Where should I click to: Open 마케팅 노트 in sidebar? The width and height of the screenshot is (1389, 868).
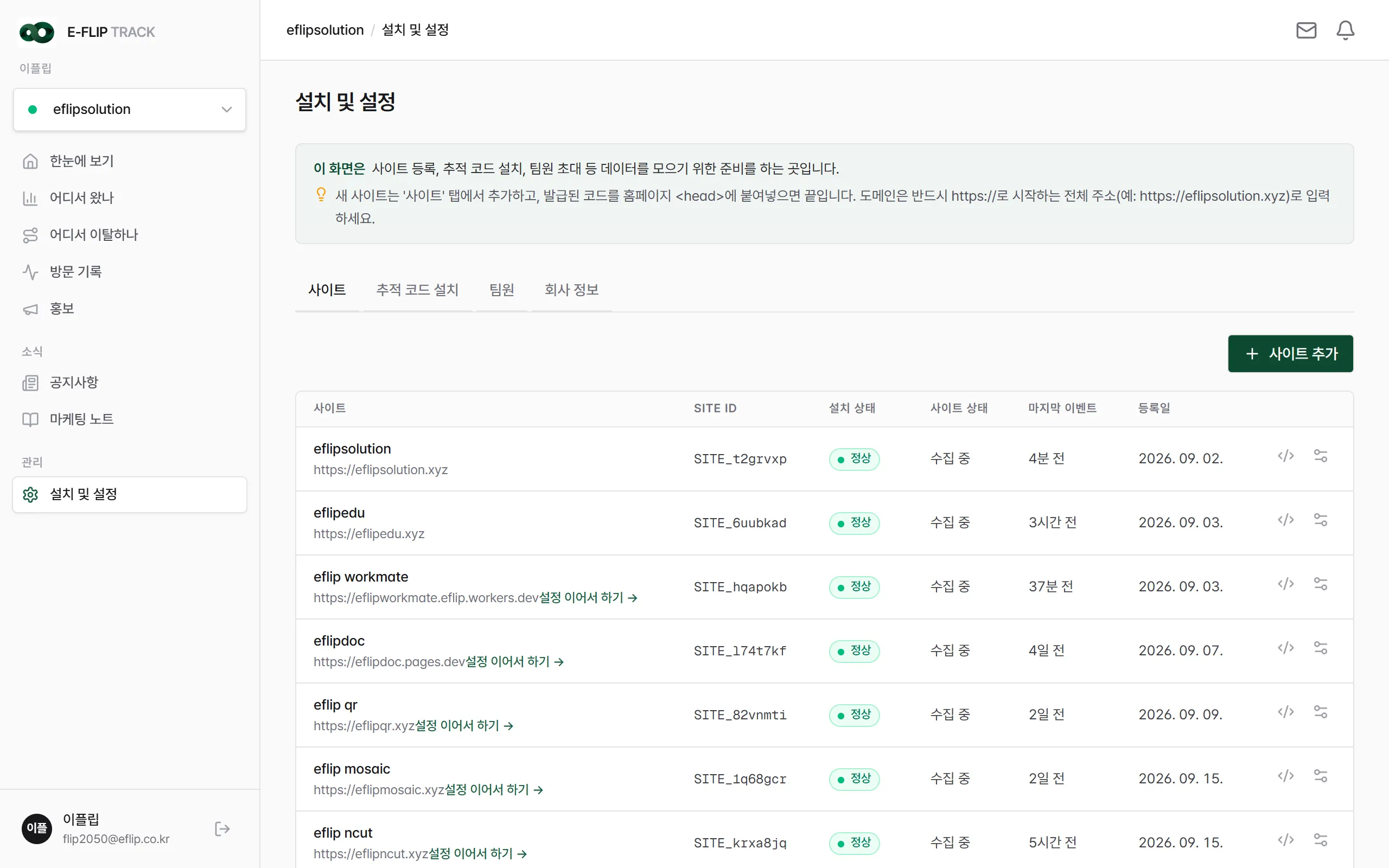point(130,419)
